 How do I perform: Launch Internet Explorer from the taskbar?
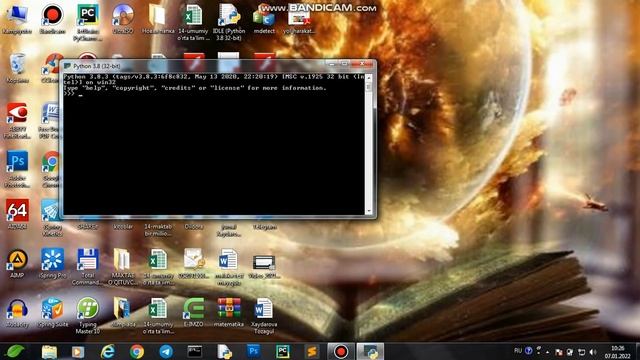pos(108,352)
